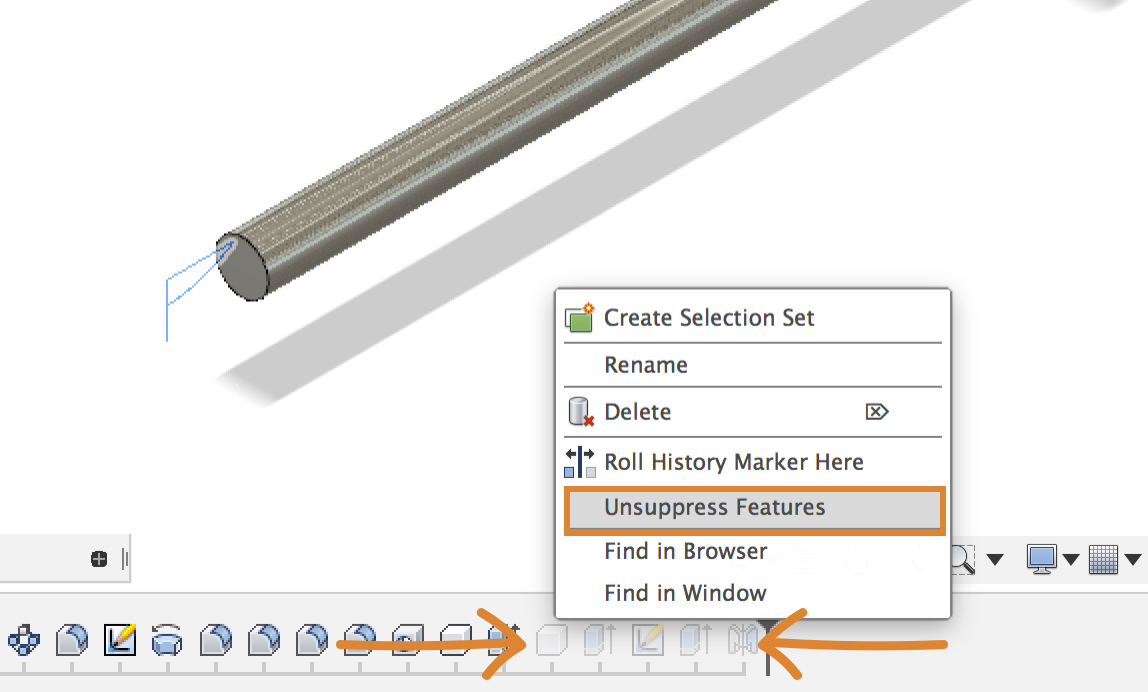Select the revolve feature in the timeline

click(x=167, y=640)
